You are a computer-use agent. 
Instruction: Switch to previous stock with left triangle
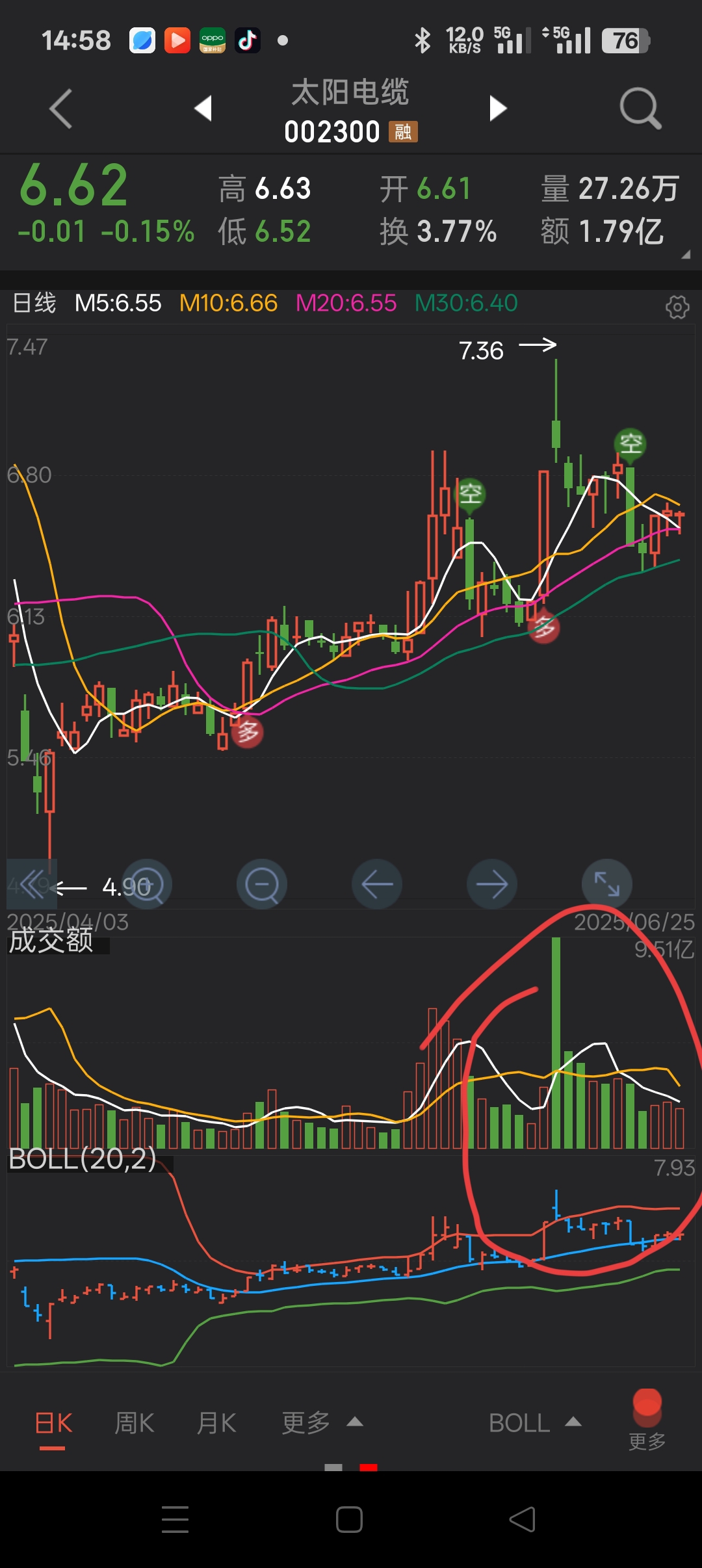(x=203, y=108)
